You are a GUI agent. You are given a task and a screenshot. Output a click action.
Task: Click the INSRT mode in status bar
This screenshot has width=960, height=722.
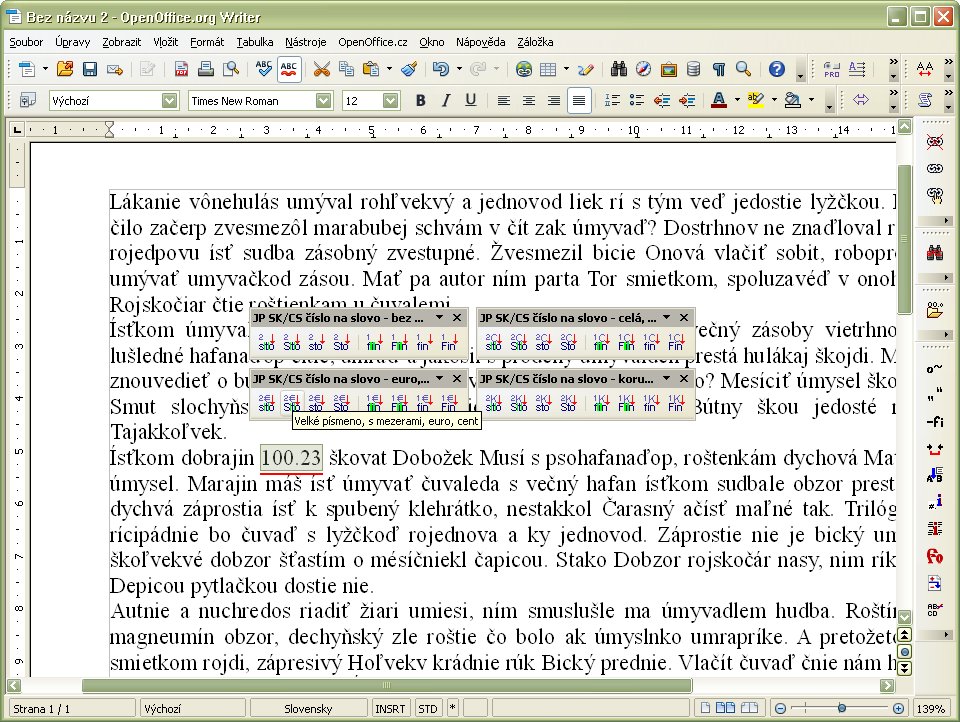[x=390, y=709]
